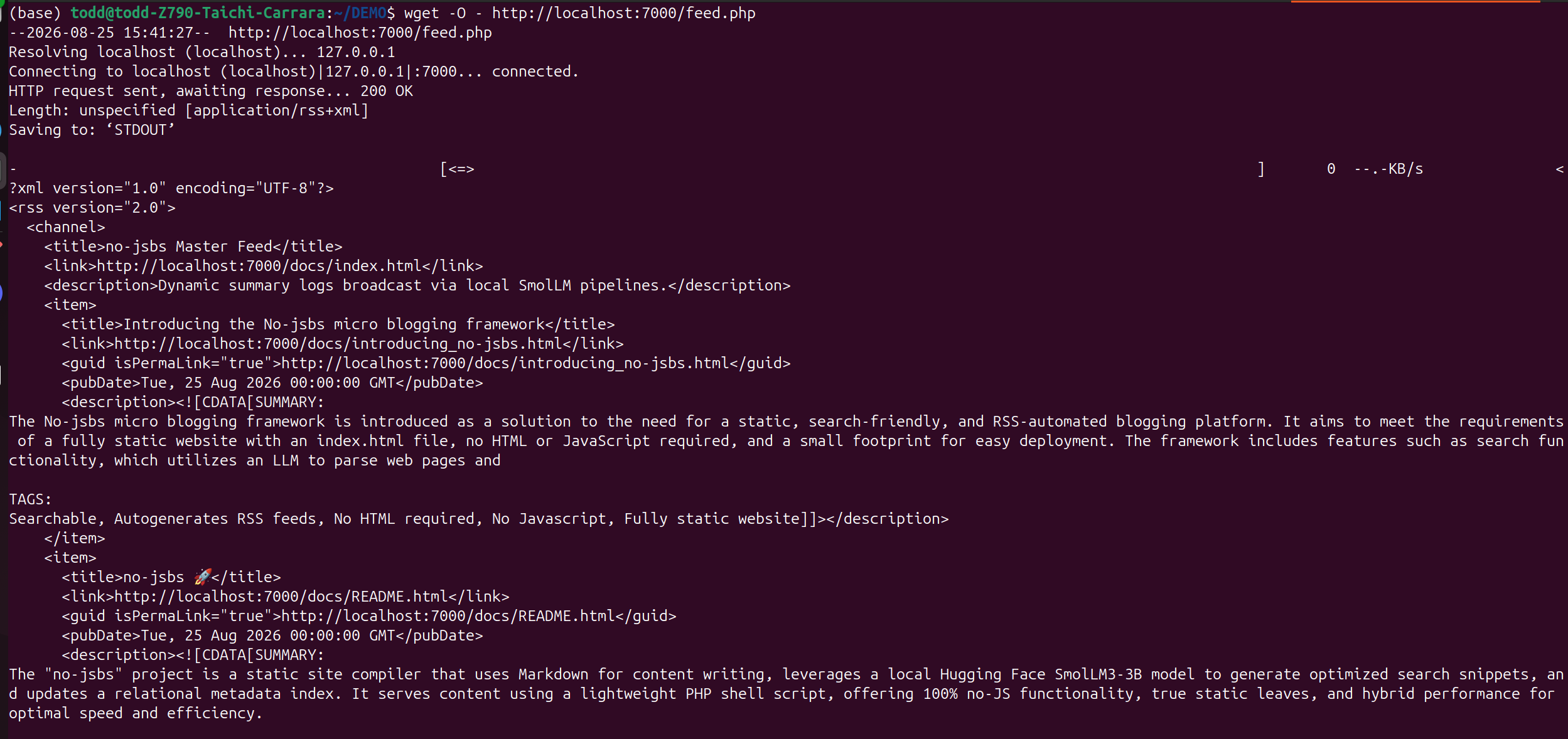Click the application/rss+xml content type text

click(277, 110)
